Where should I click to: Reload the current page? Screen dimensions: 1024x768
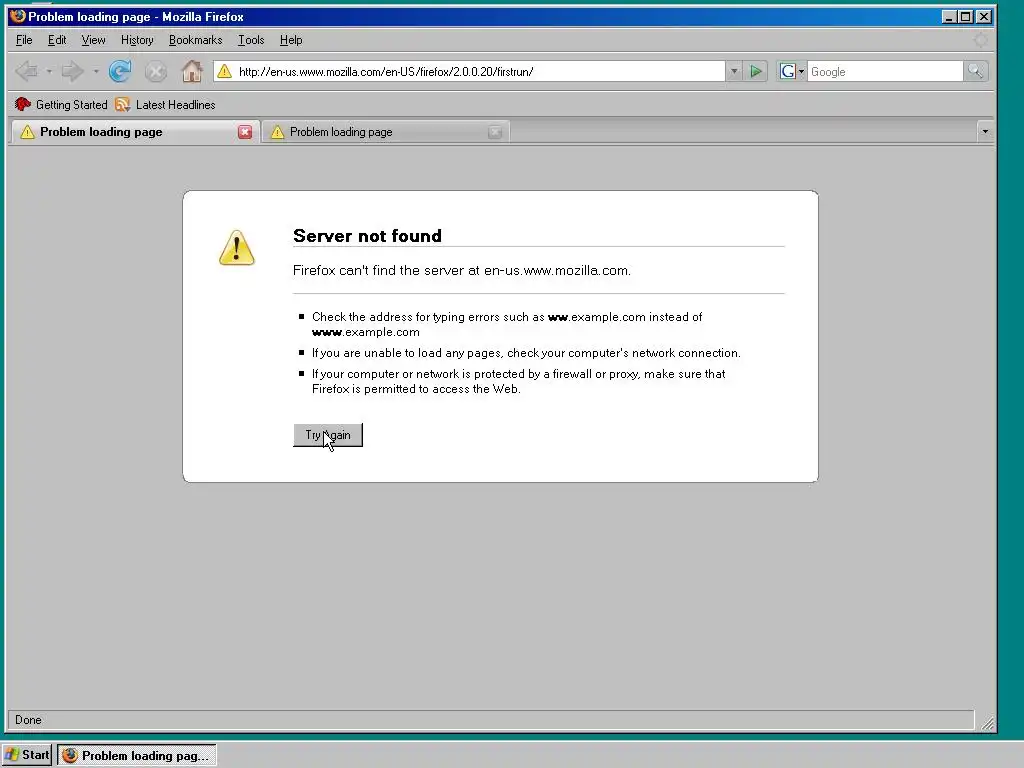click(120, 71)
